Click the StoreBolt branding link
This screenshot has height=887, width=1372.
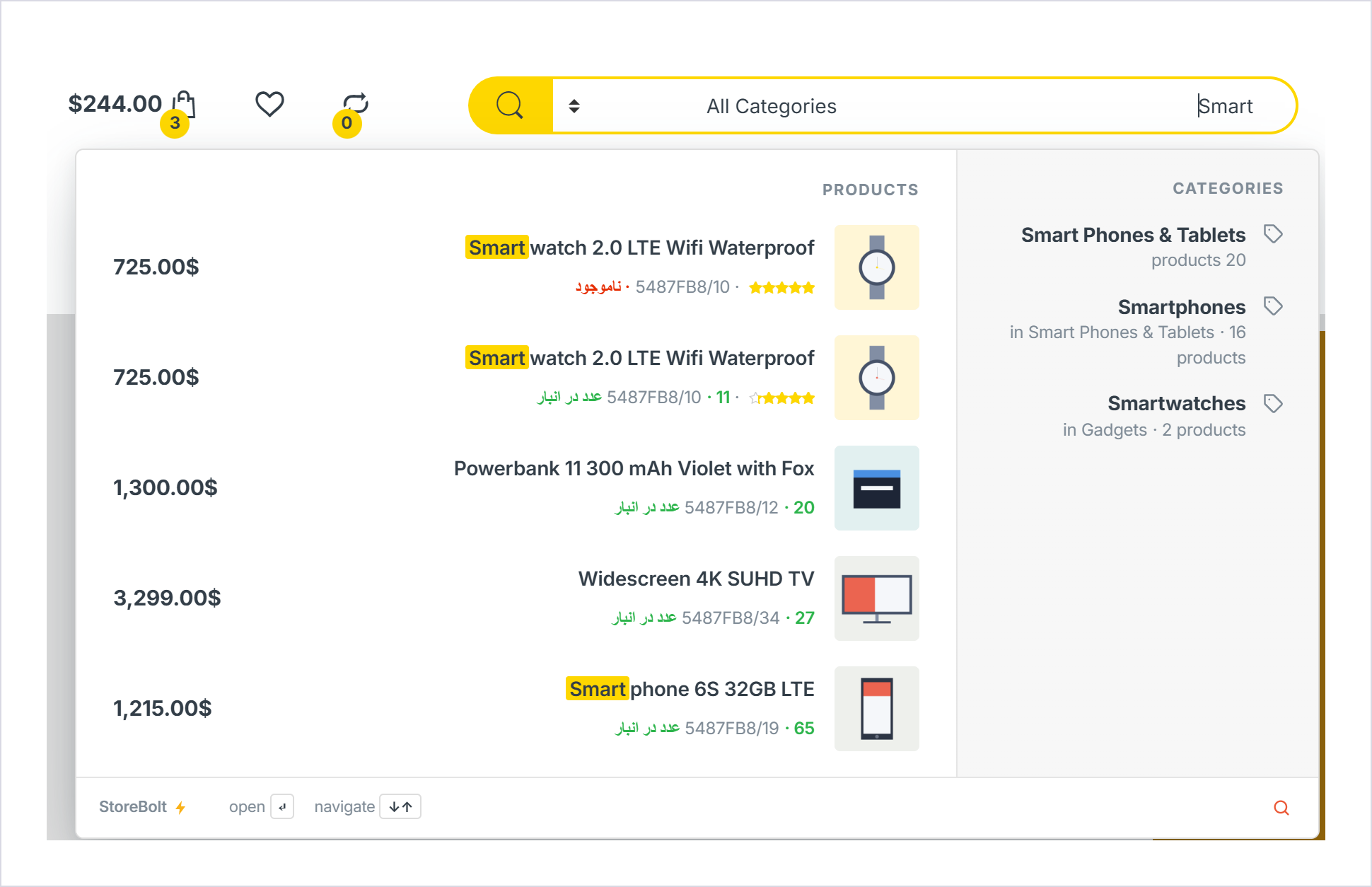(x=141, y=807)
